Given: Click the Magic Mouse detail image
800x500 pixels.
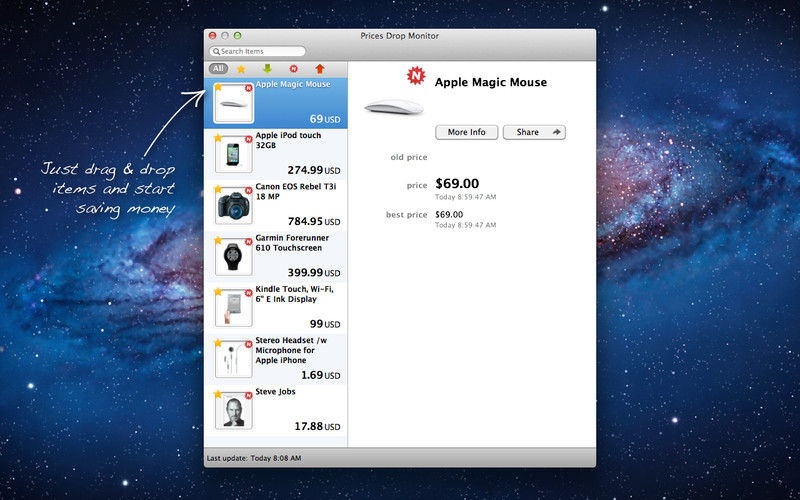Looking at the screenshot, I should pos(393,107).
